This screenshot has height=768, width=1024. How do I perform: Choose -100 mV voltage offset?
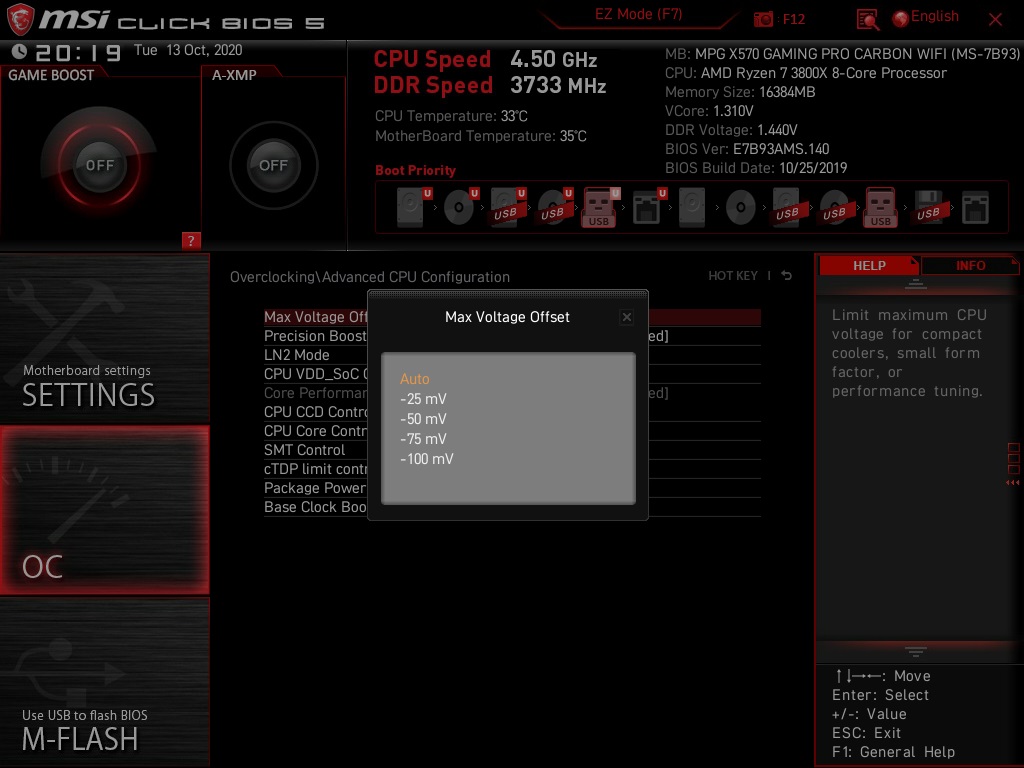pos(426,459)
